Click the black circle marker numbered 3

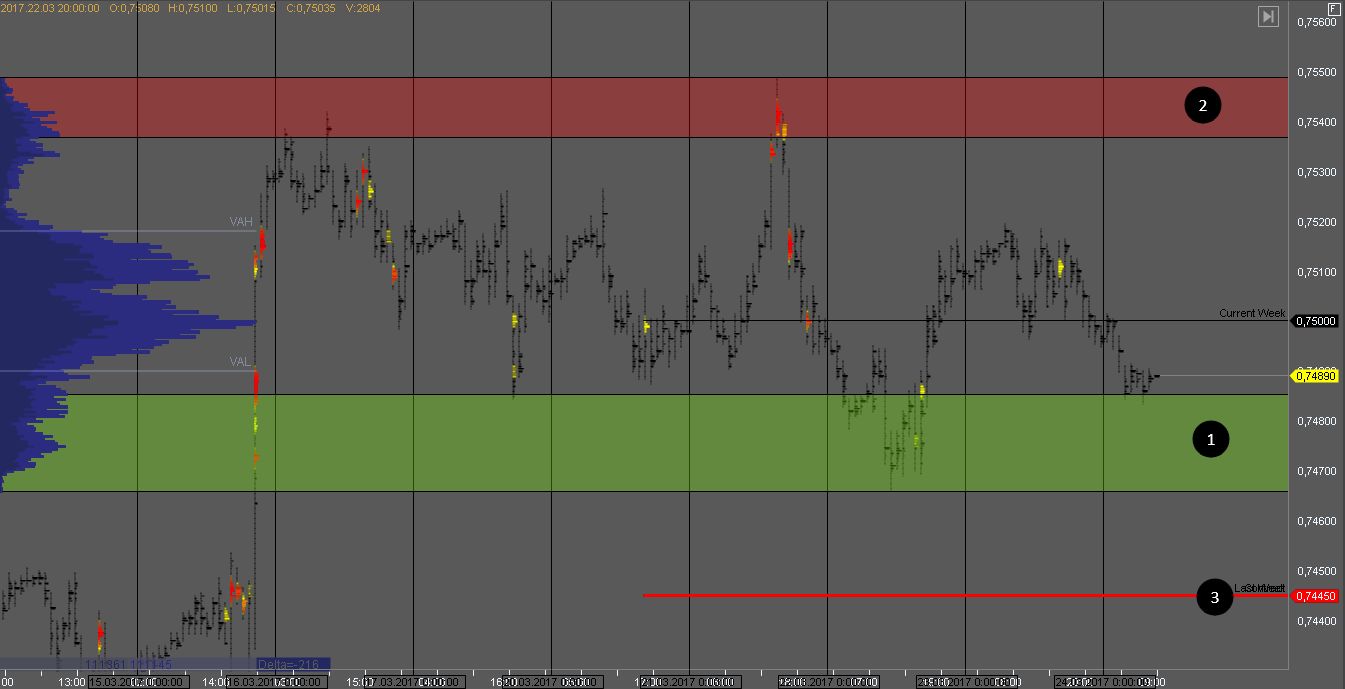tap(1214, 598)
